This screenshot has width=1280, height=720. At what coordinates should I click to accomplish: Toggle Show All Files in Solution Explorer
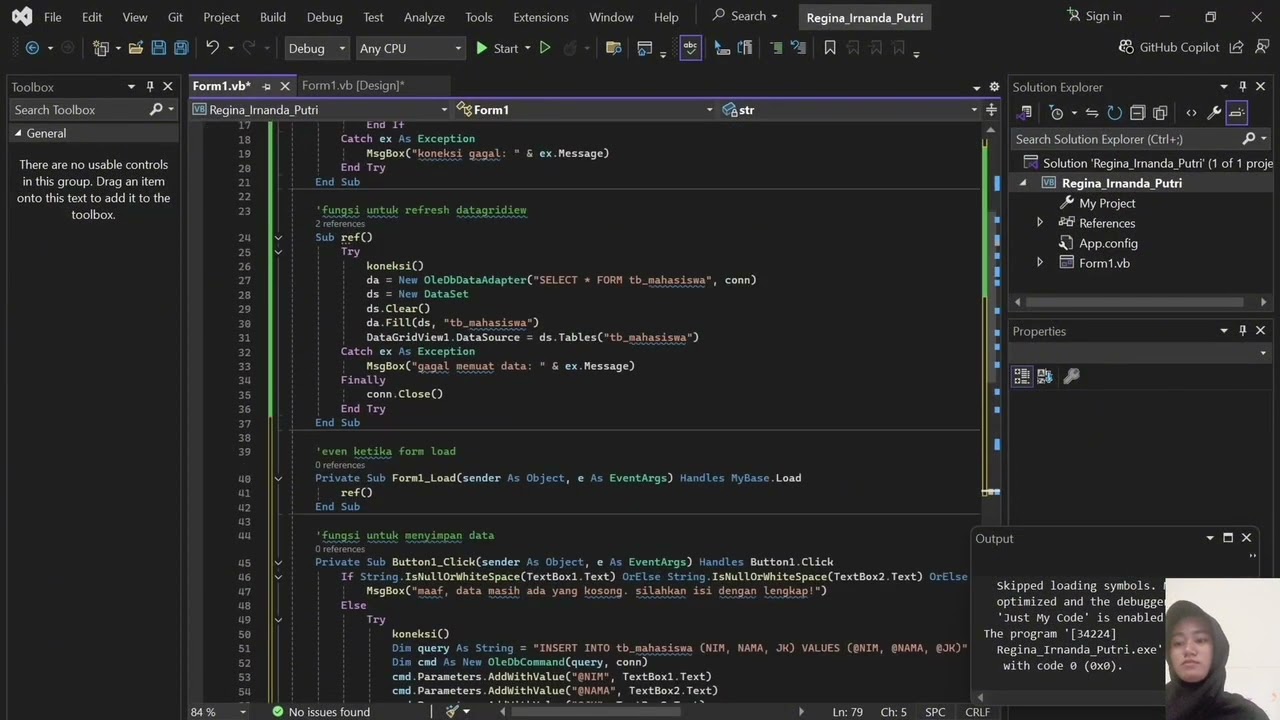[x=1160, y=113]
